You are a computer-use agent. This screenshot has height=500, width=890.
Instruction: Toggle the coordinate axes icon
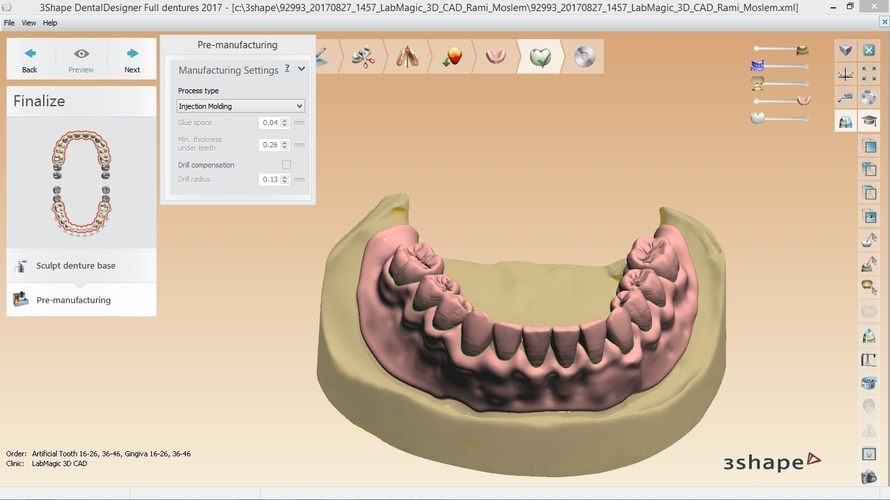(x=845, y=74)
